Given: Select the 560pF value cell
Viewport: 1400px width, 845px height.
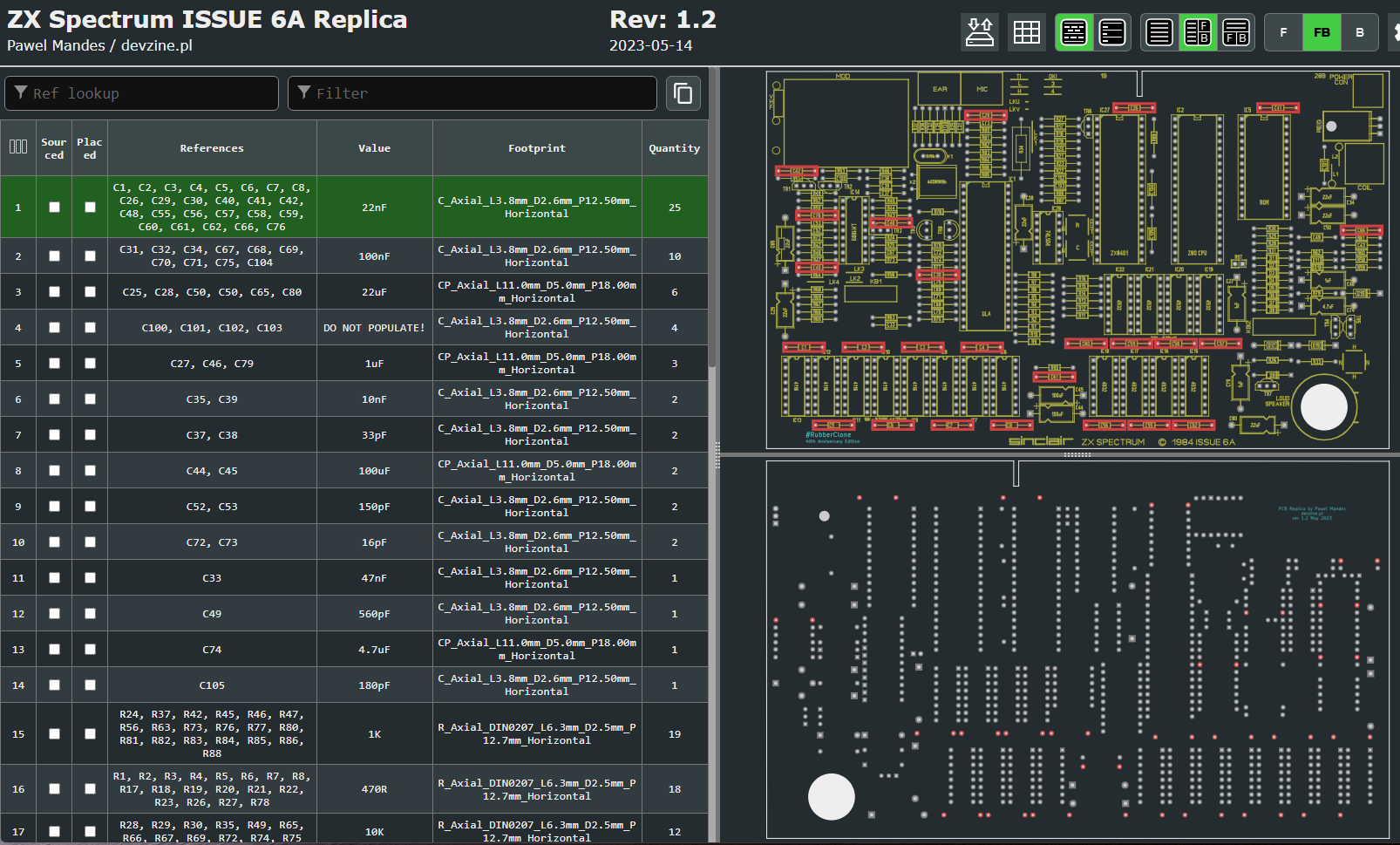Looking at the screenshot, I should (375, 613).
